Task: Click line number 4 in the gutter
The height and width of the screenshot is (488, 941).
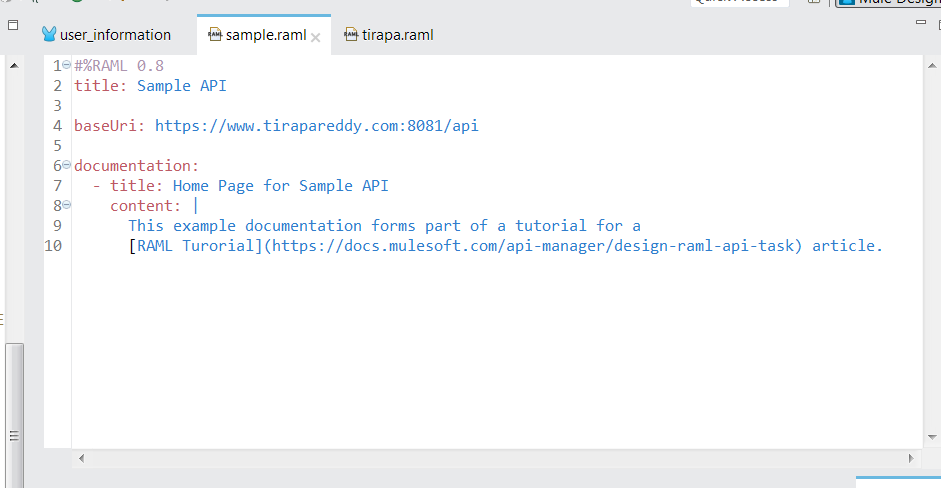Action: pos(57,125)
